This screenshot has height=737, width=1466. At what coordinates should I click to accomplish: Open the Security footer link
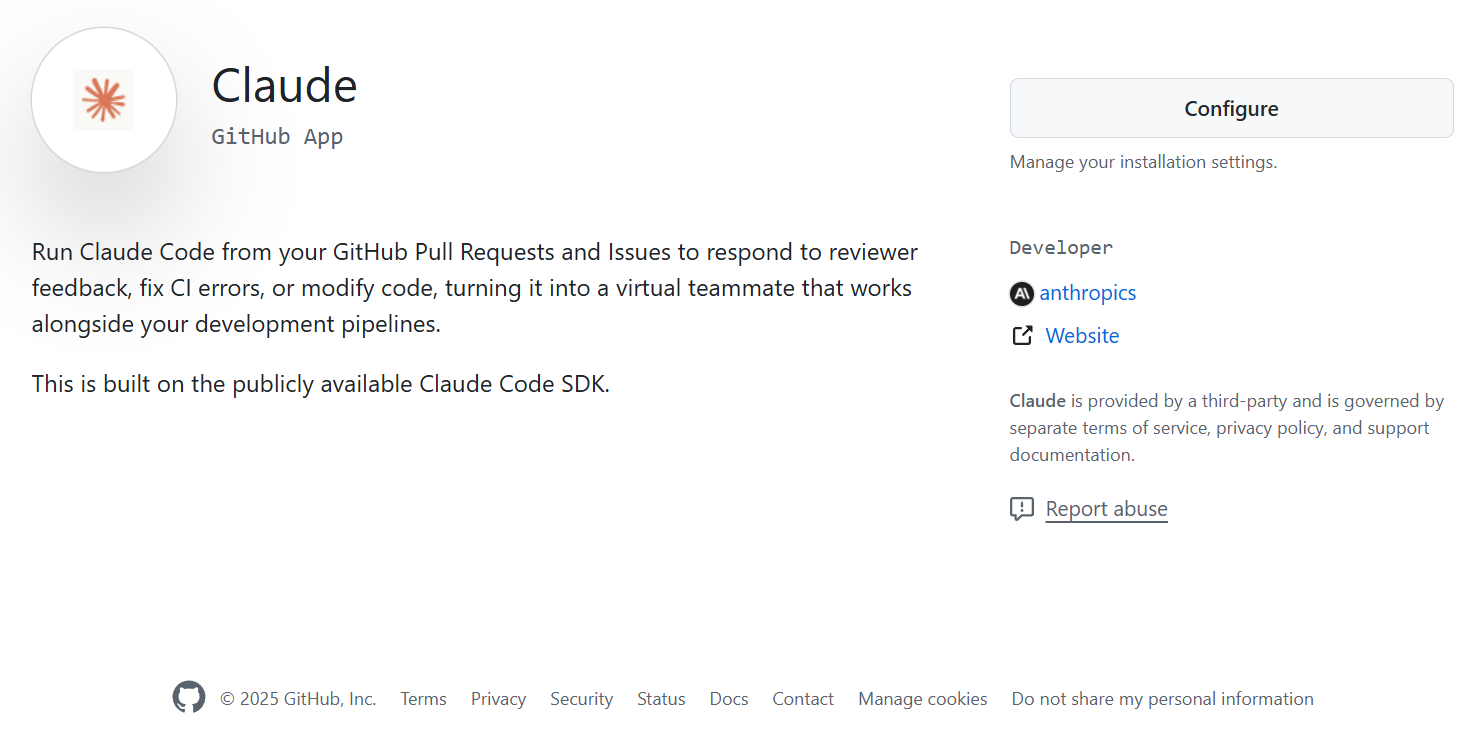tap(581, 699)
